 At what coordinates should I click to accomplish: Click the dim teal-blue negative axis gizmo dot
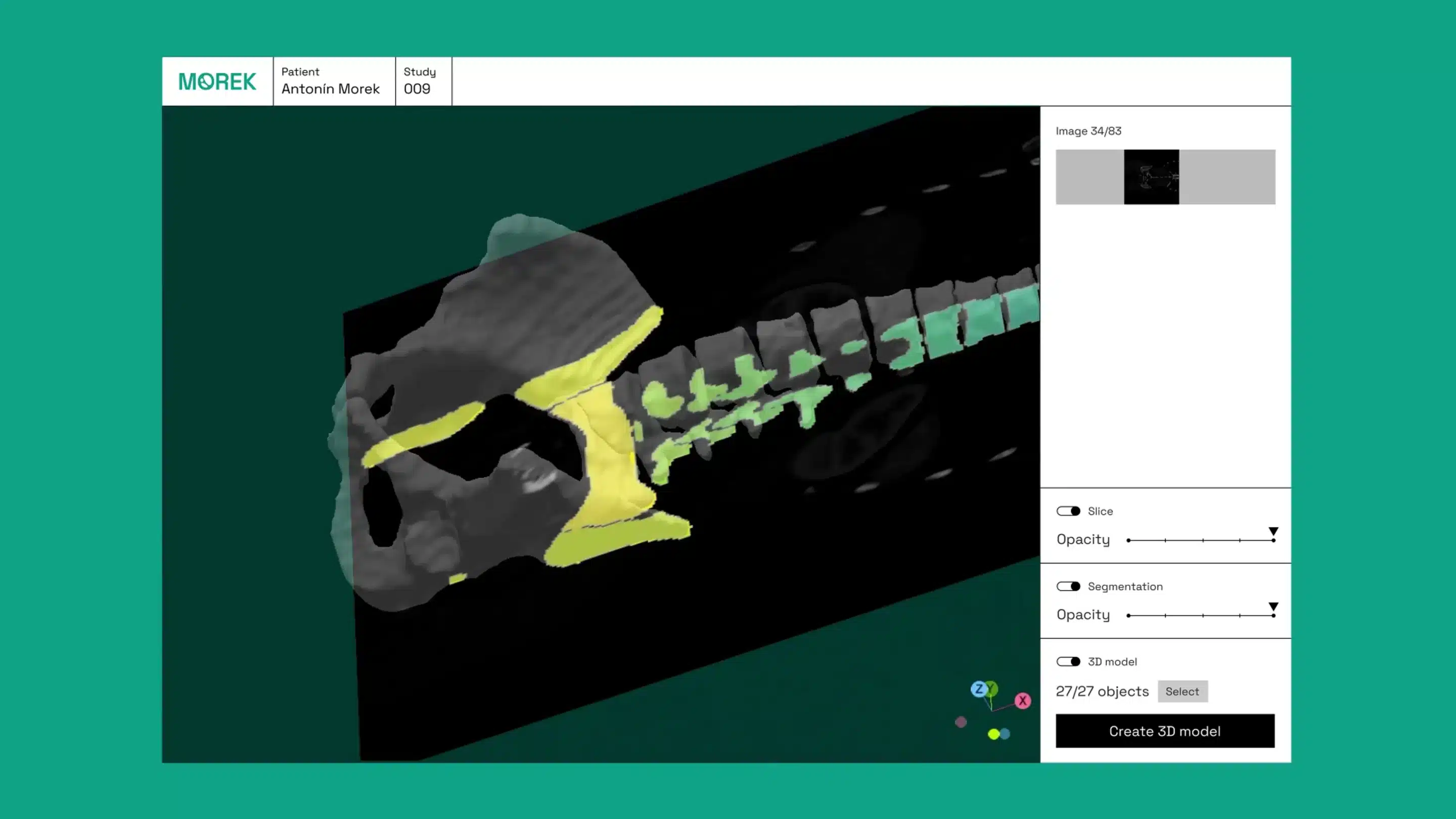click(1005, 734)
